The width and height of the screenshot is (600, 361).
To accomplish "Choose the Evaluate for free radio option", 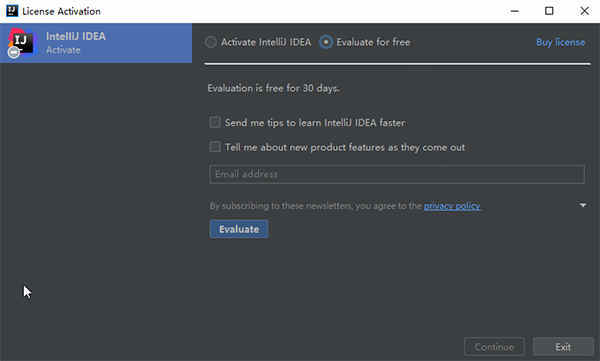I will coord(326,42).
